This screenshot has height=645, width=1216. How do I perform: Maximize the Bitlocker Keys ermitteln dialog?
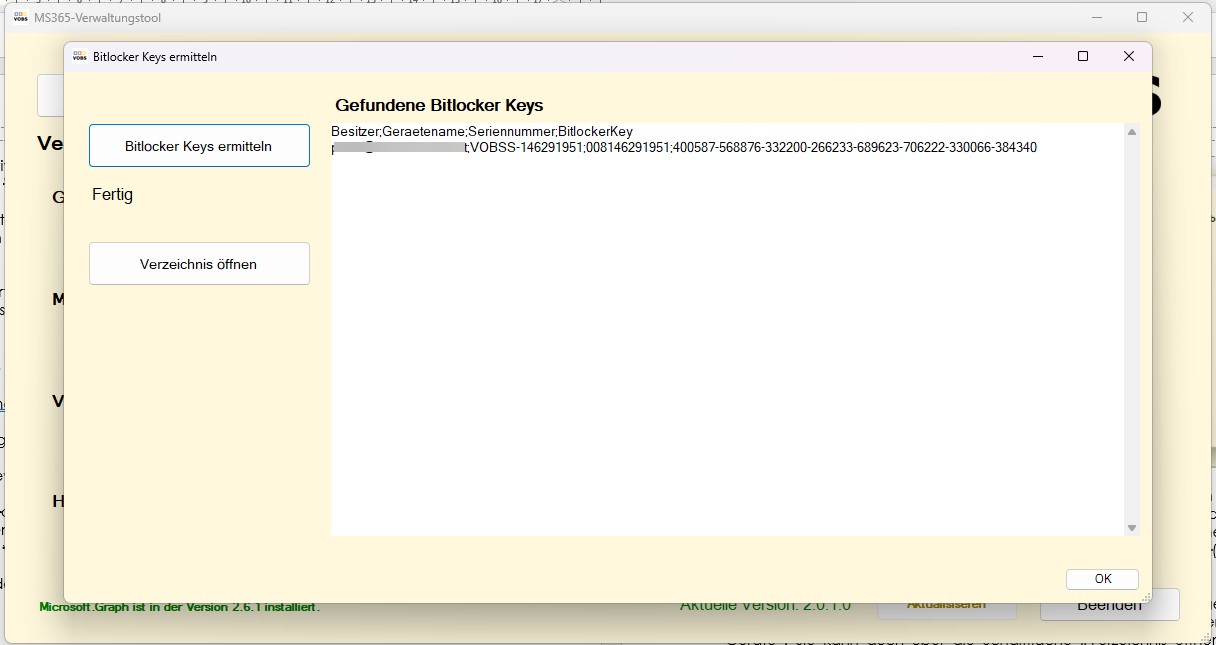coord(1082,57)
